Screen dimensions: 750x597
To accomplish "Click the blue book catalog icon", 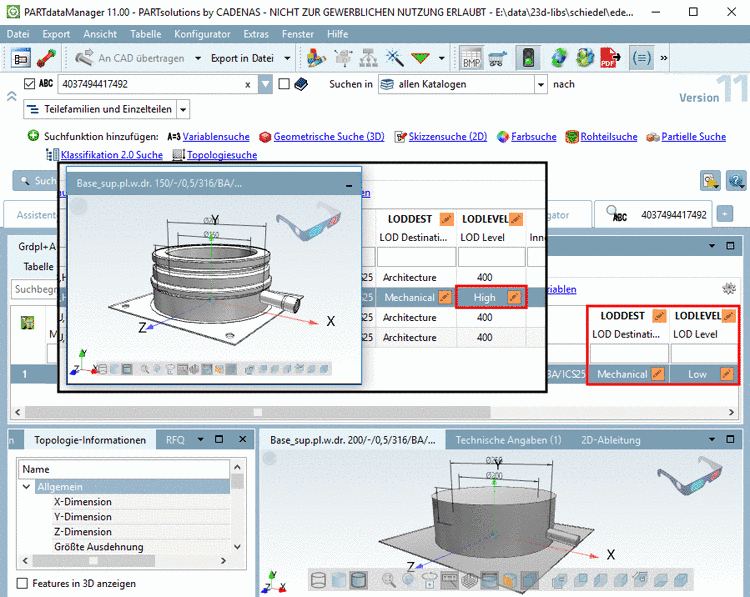I will (x=301, y=84).
